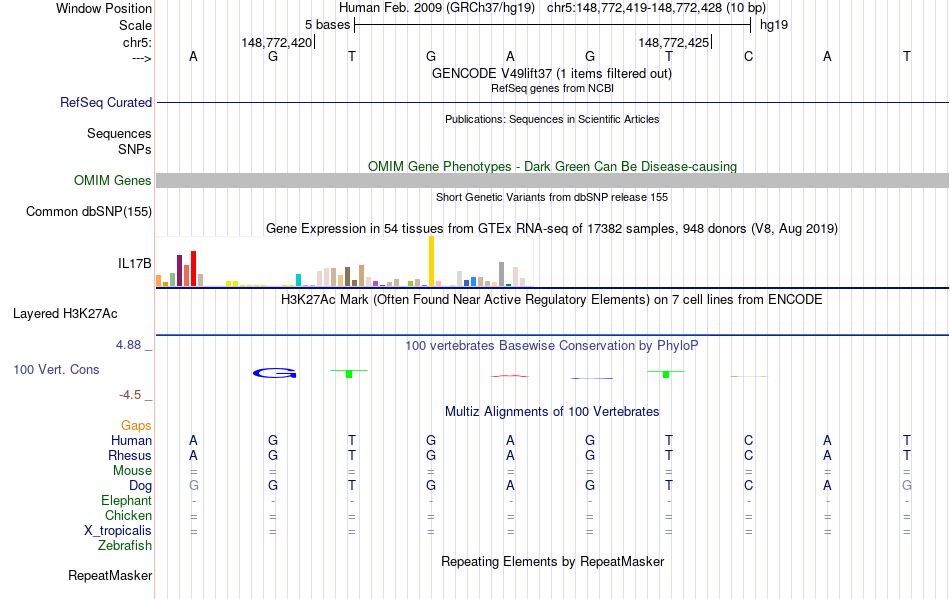This screenshot has height=599, width=950.
Task: Click the cyan GTEx expression bar
Action: [298, 280]
